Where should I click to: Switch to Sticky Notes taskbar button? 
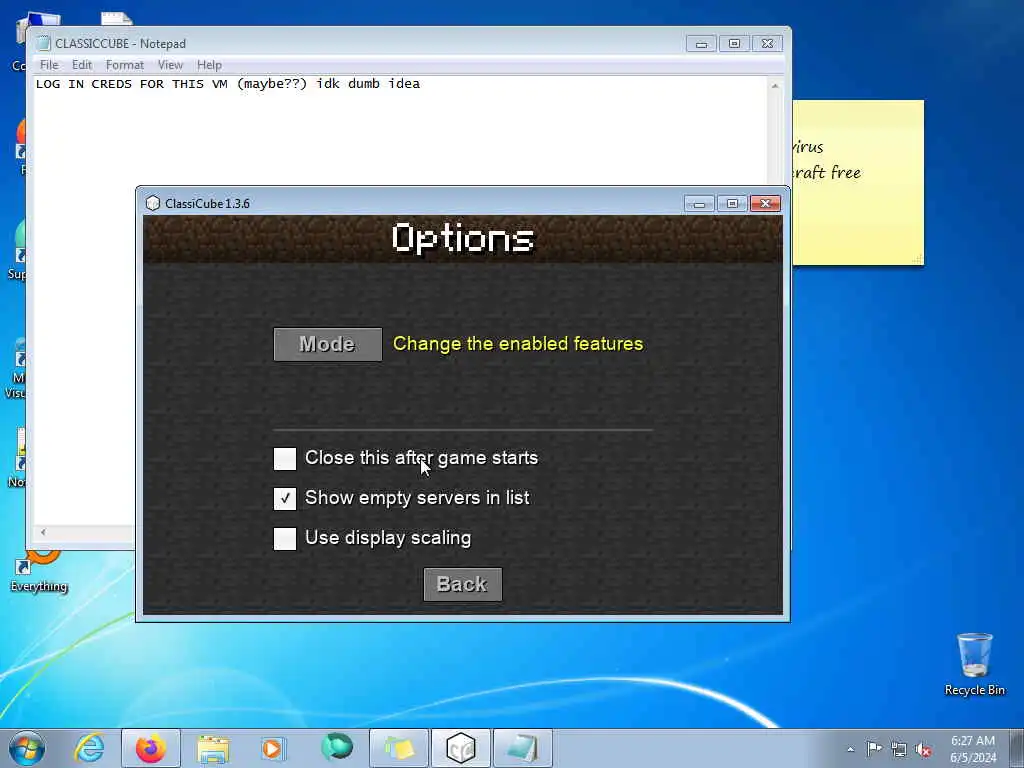[399, 748]
